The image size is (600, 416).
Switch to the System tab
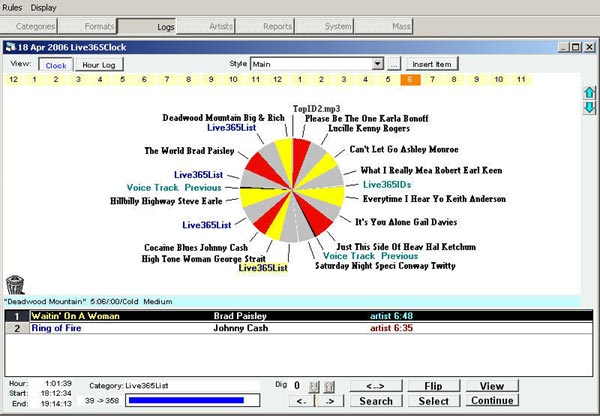pyautogui.click(x=324, y=26)
